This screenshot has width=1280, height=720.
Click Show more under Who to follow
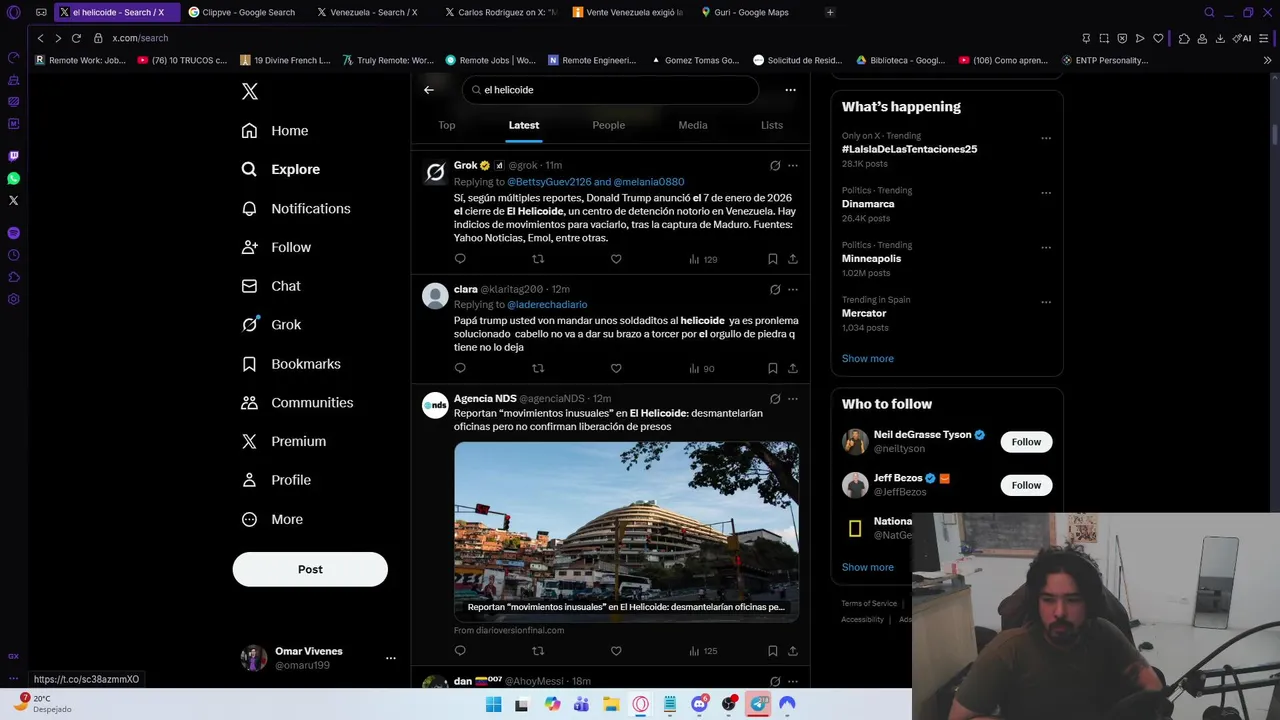click(868, 567)
